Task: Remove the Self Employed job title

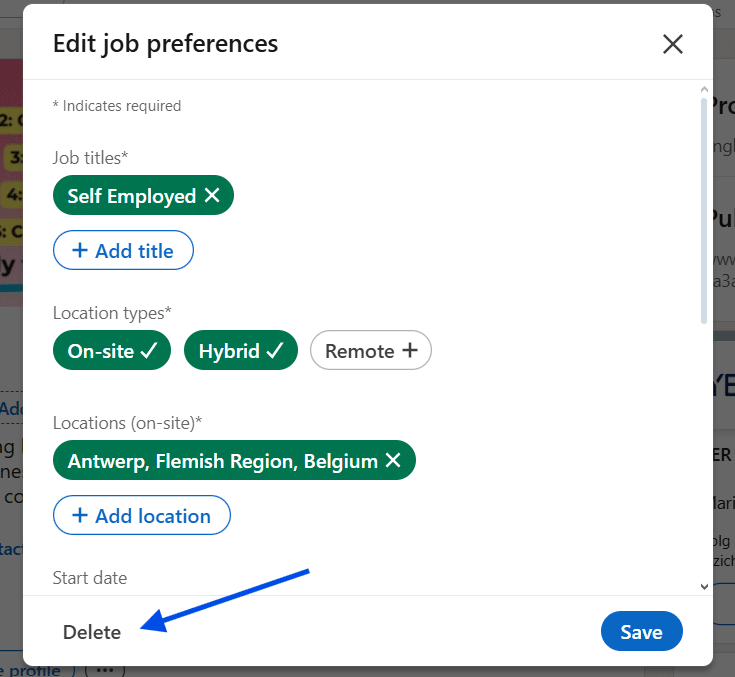Action: point(212,196)
